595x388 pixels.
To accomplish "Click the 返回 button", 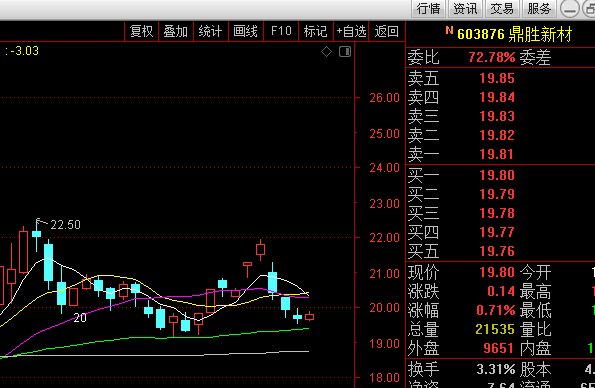I will click(x=386, y=31).
